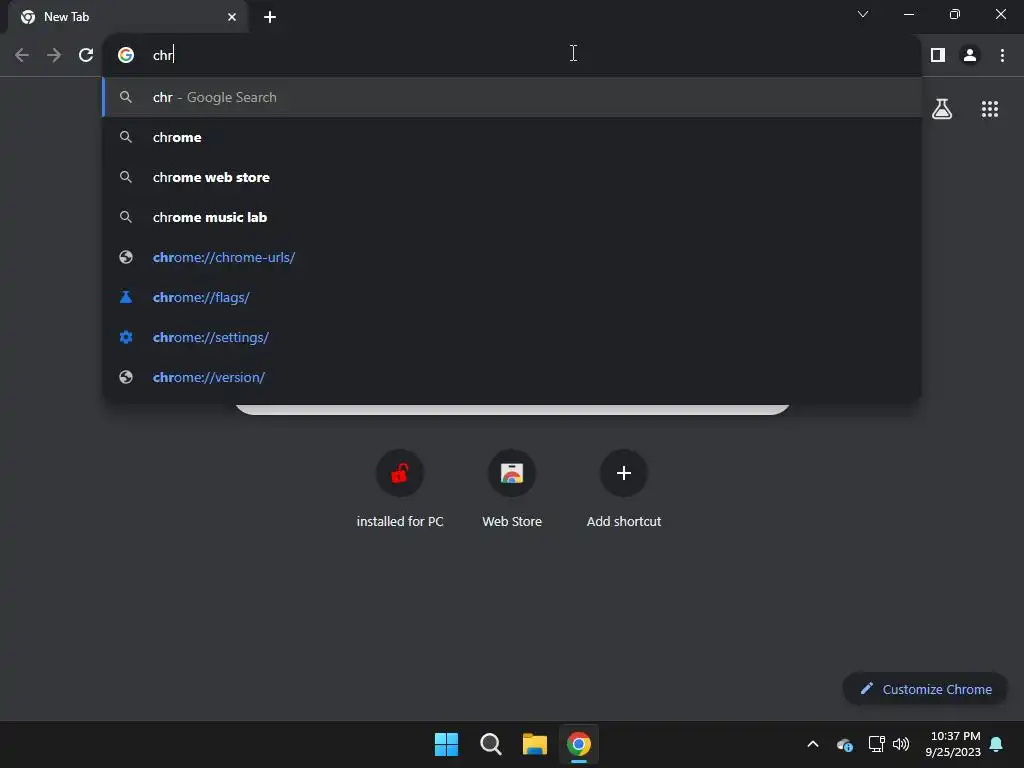
Task: Click globe icon beside chrome://chrome-urls/
Action: pyautogui.click(x=126, y=257)
